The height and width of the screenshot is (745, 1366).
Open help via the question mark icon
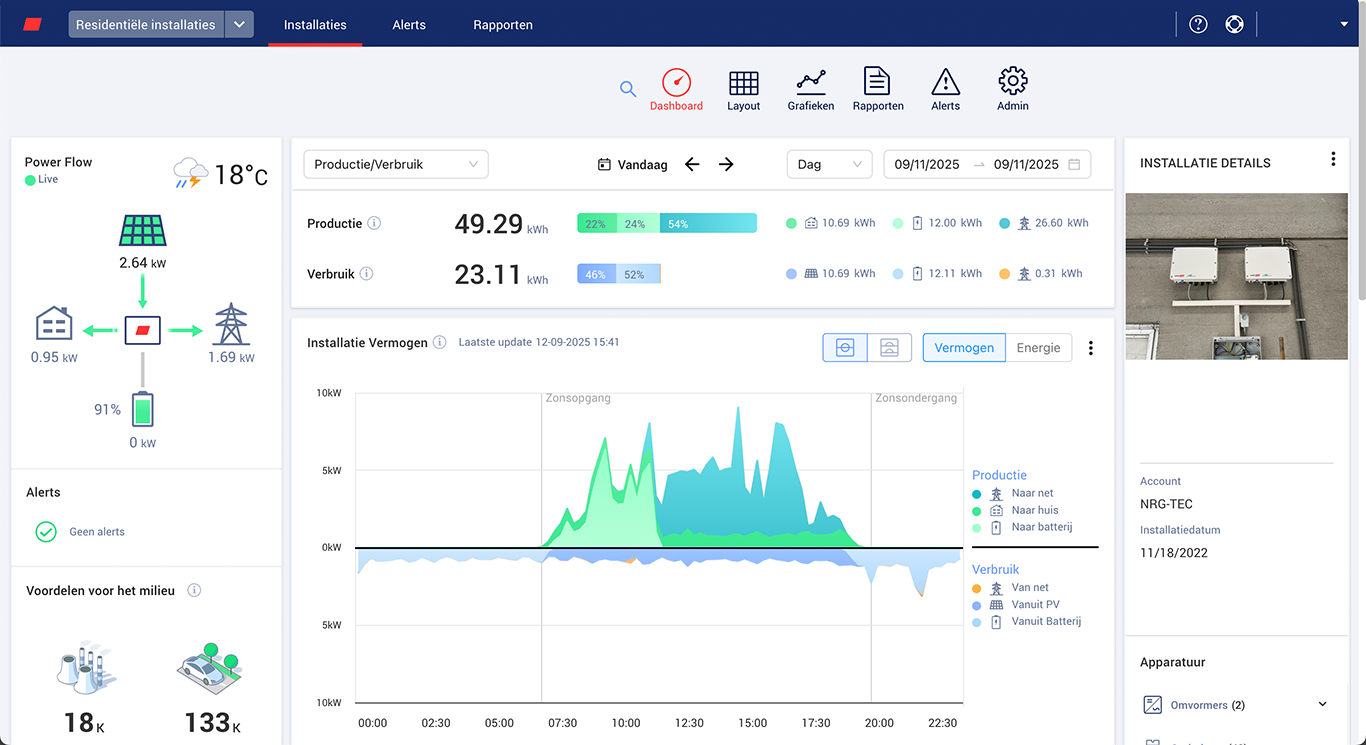(x=1197, y=23)
